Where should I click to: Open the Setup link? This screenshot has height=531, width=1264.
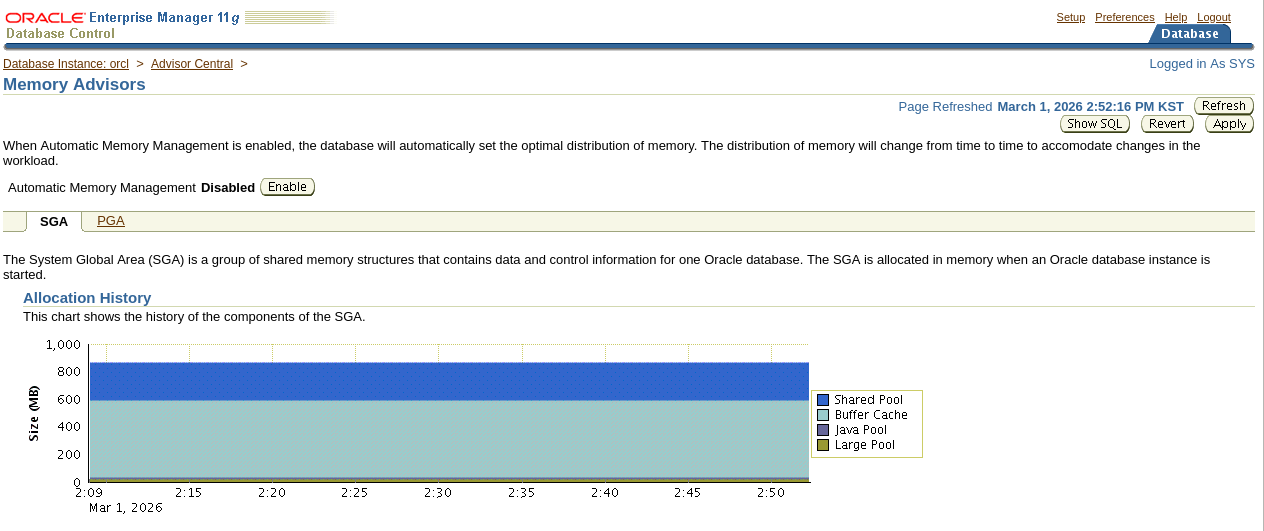click(x=1070, y=18)
